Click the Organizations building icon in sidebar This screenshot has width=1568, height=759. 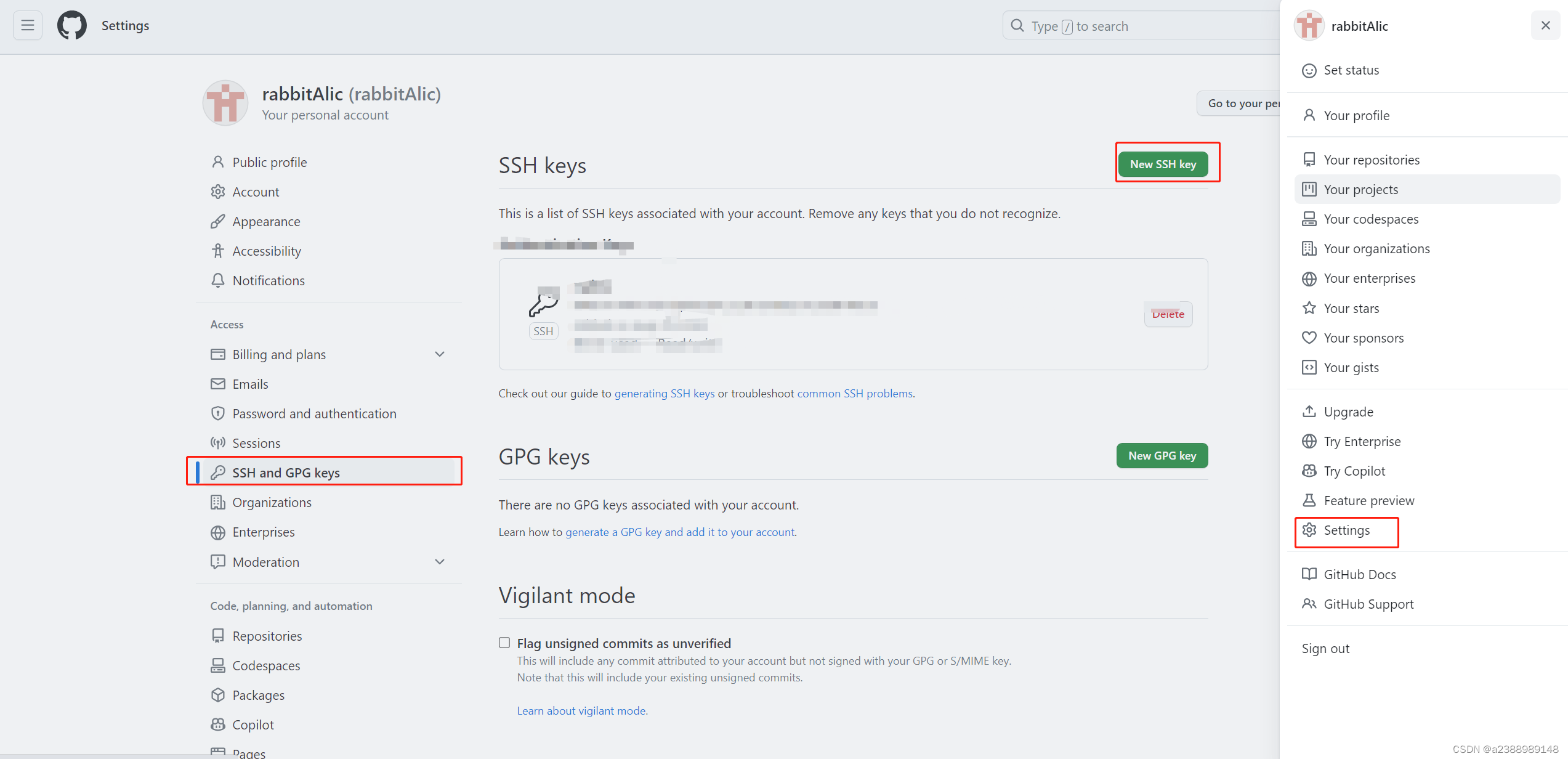coord(219,502)
